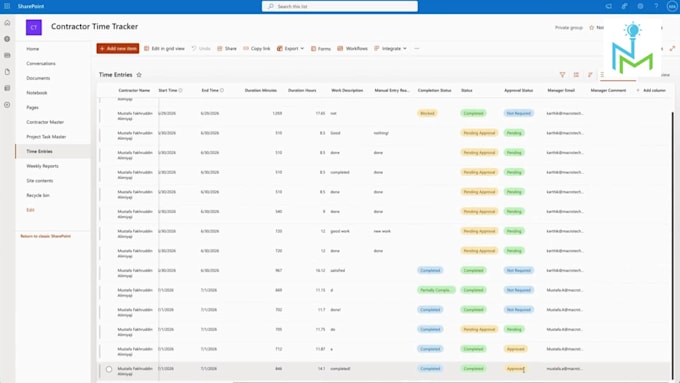Open the filter pane funnel icon
The width and height of the screenshot is (680, 383).
point(562,75)
